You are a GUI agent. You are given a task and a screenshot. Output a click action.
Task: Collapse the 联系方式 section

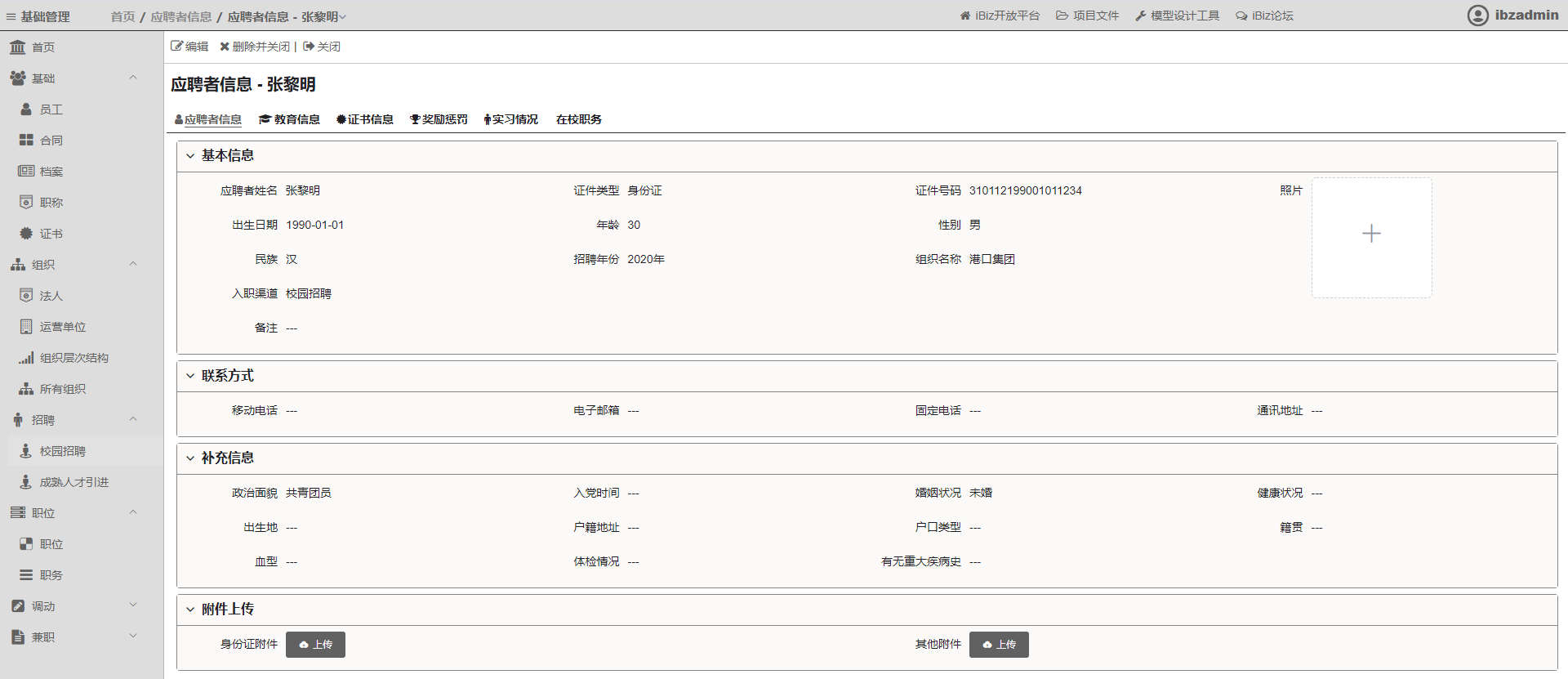pos(190,376)
